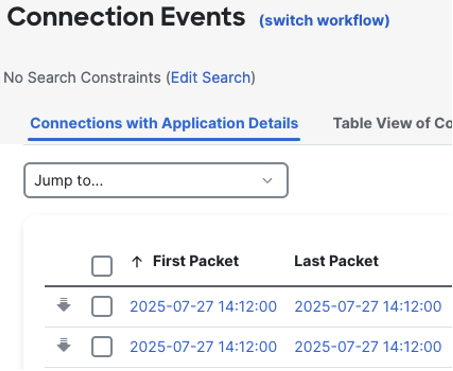The width and height of the screenshot is (453, 371).
Task: Click the switch workflow link
Action: click(324, 20)
